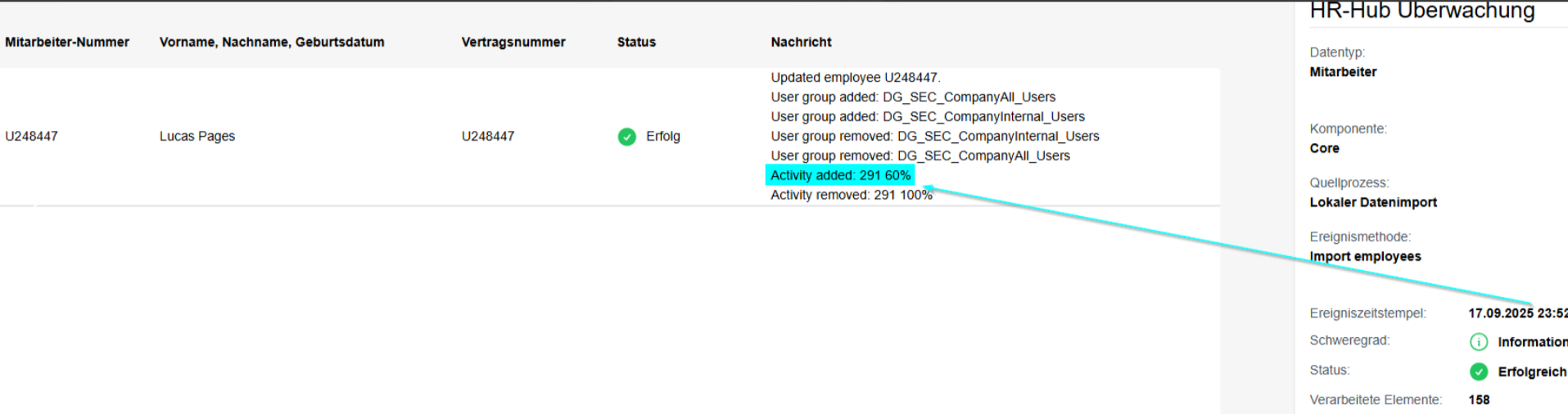The image size is (1568, 414).
Task: Click the 'Updated employee U248447.' message line
Action: pos(855,78)
